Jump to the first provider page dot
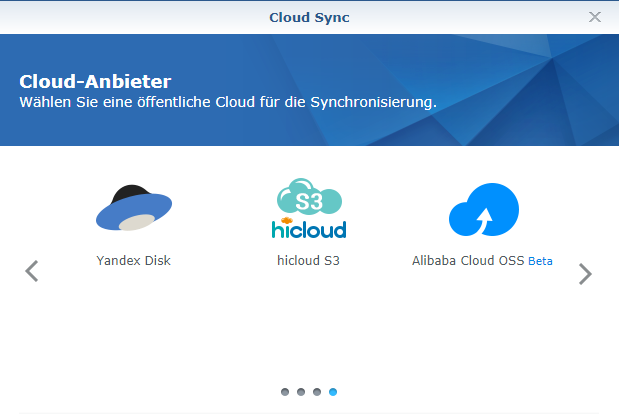 tap(285, 392)
